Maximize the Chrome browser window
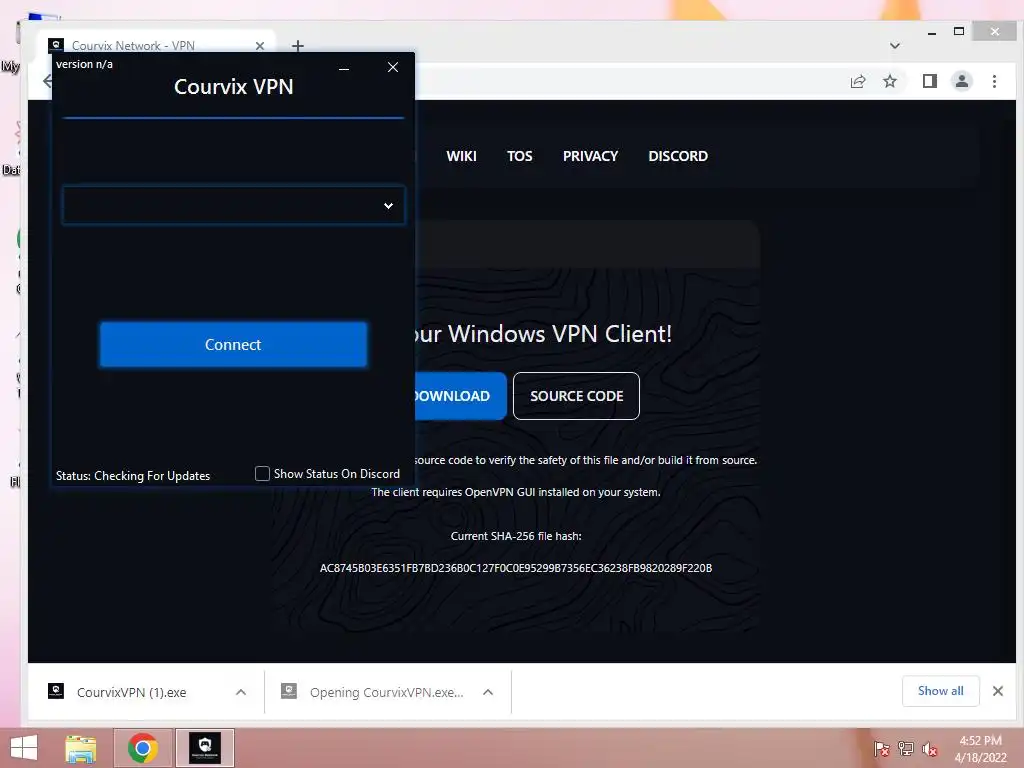 pos(959,31)
